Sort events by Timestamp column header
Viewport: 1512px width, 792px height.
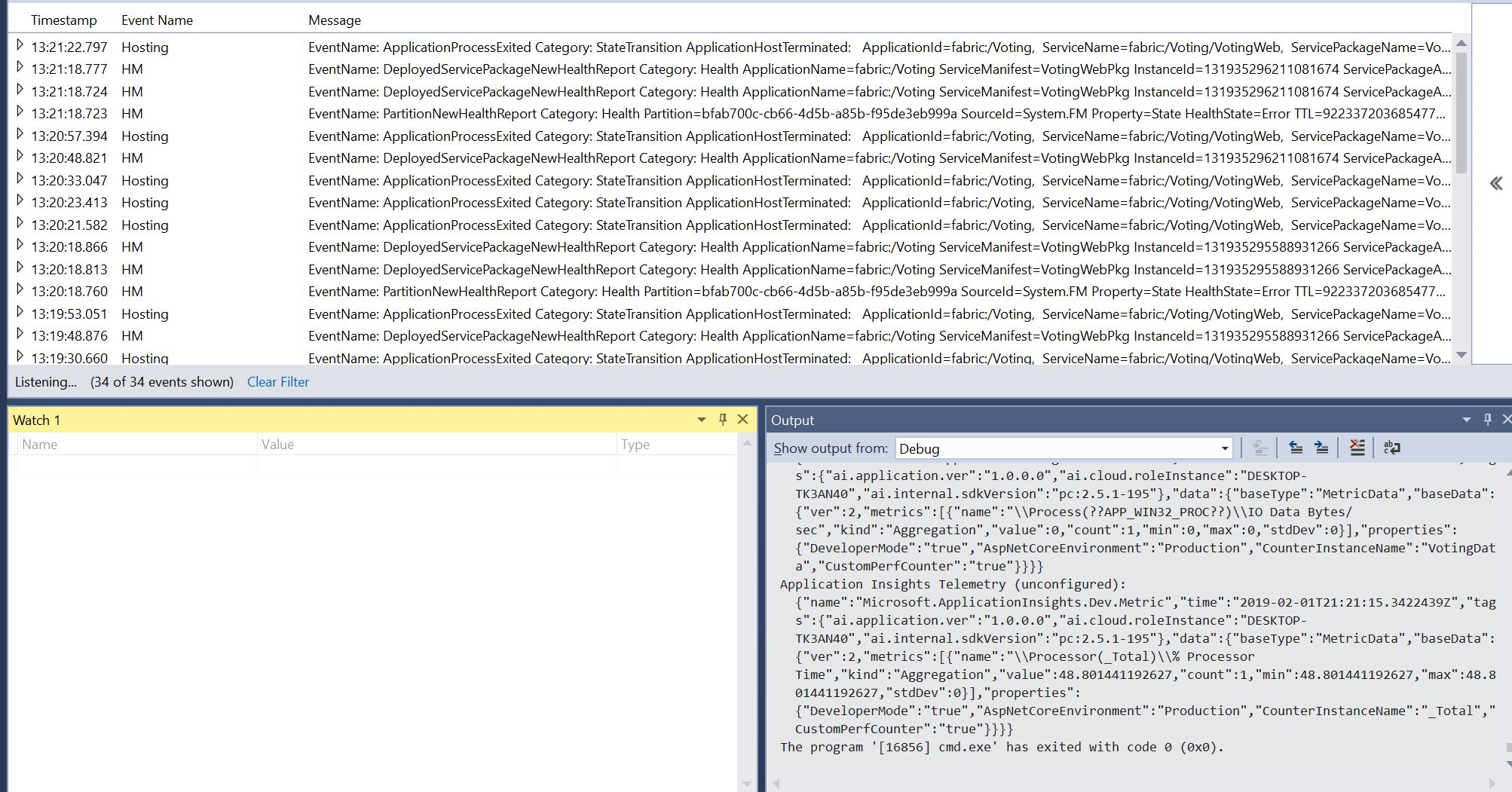64,20
